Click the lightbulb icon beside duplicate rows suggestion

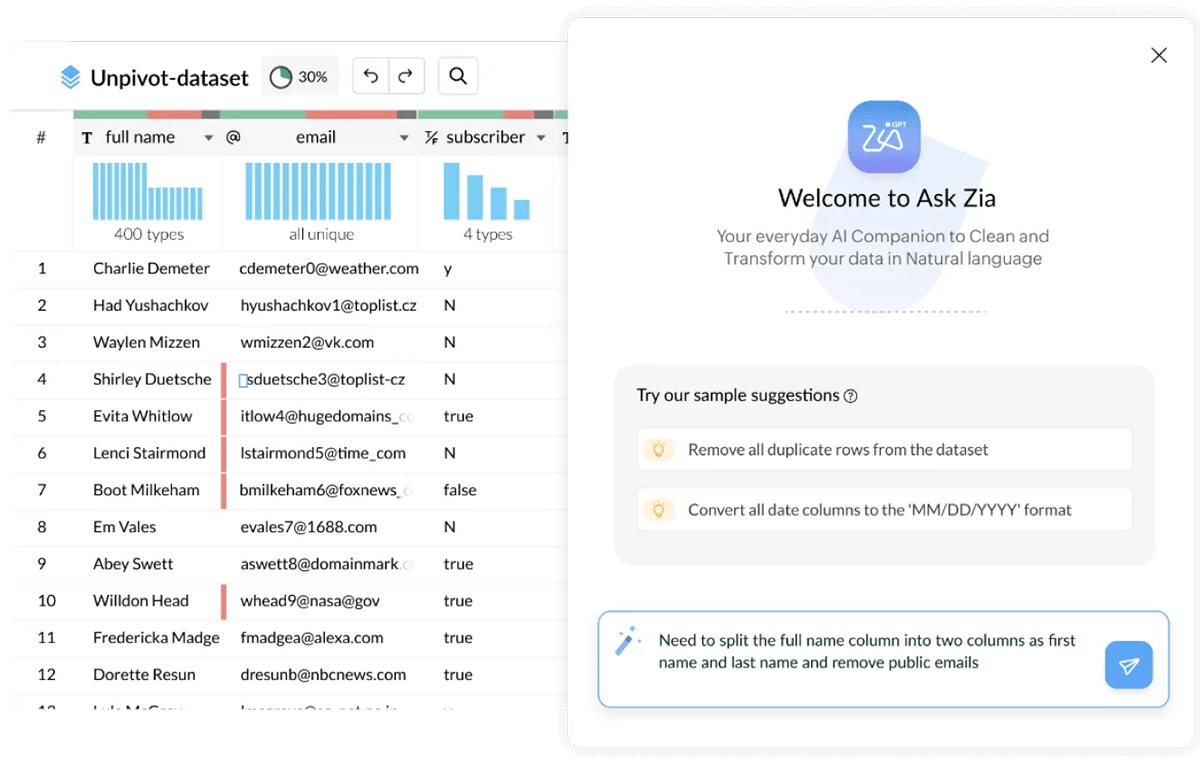click(660, 450)
